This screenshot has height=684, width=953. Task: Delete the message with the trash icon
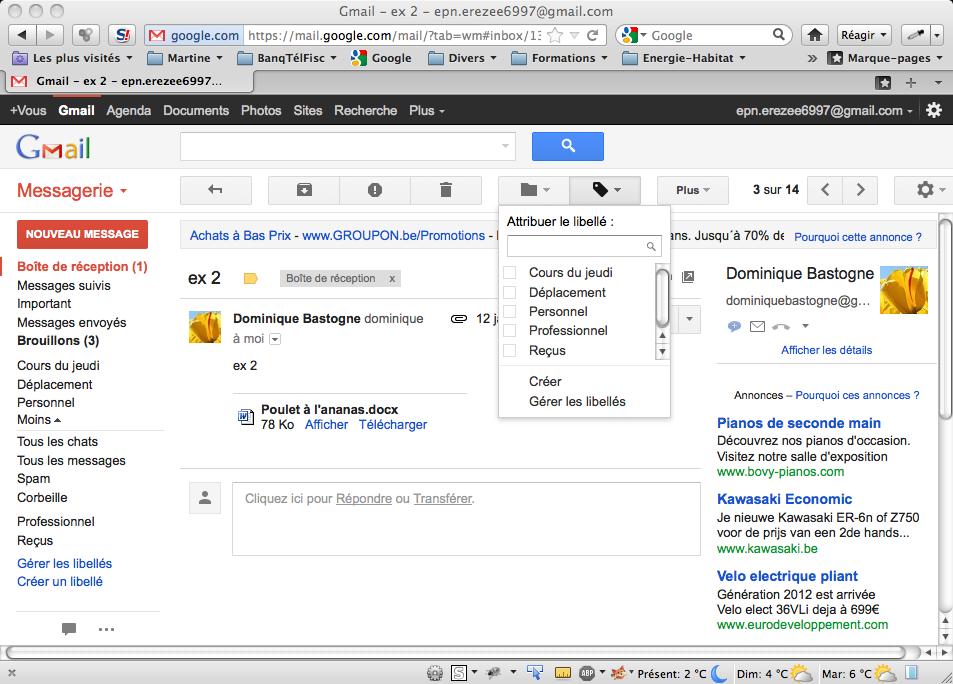click(446, 190)
